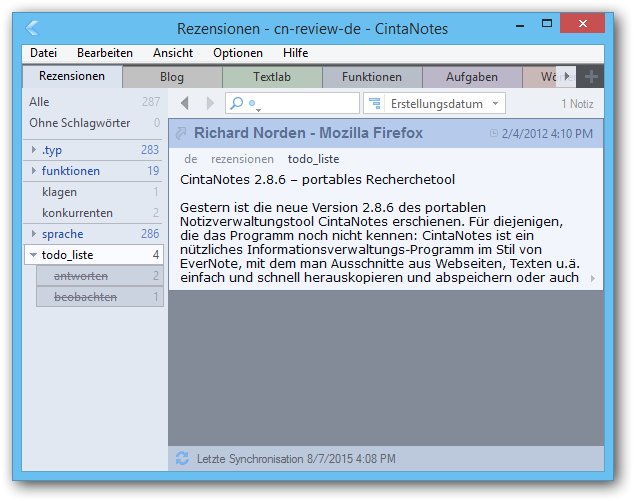Open the Ansicht menu

pos(173,53)
